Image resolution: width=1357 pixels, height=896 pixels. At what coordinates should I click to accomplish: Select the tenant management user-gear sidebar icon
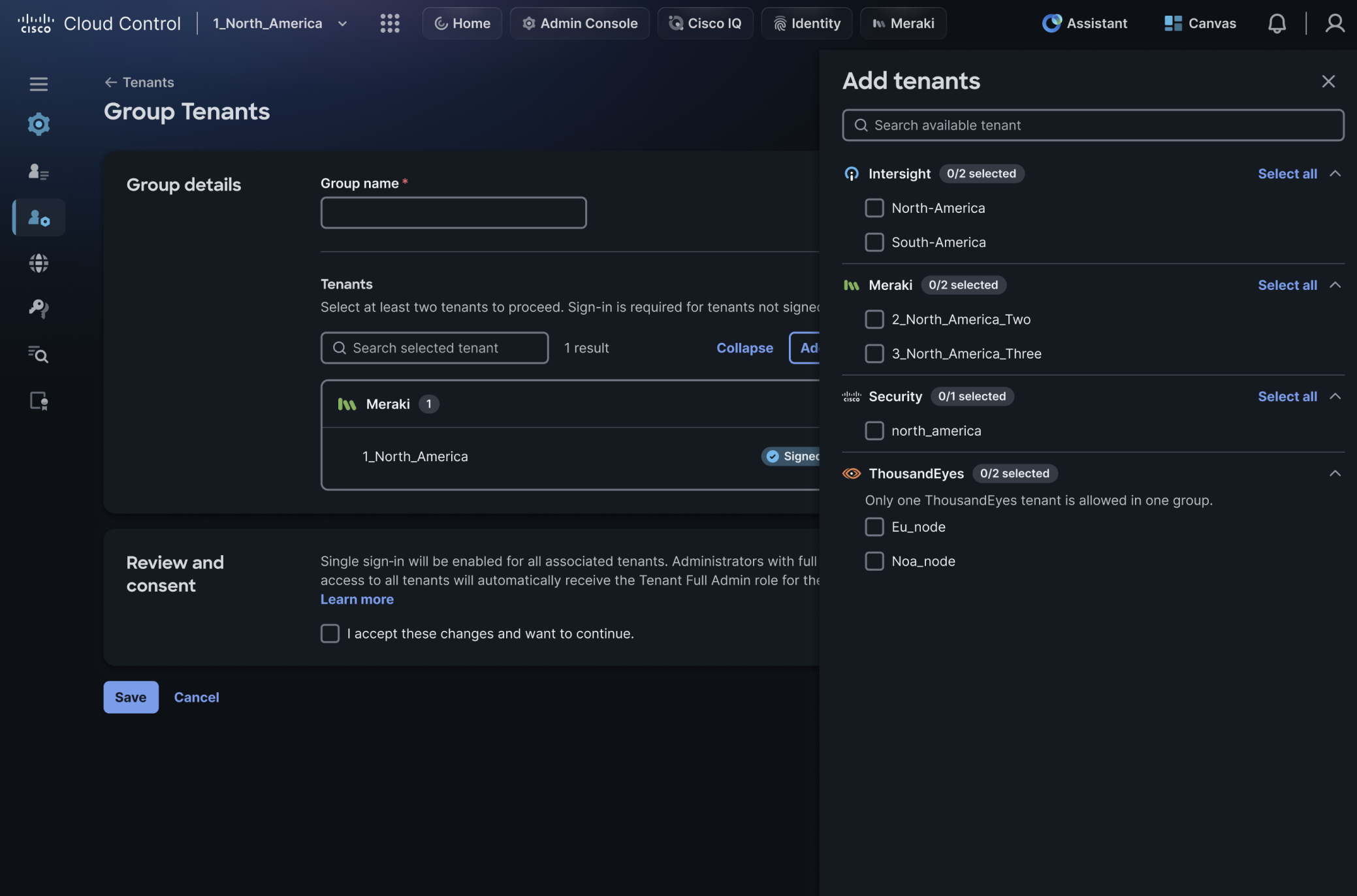tap(39, 217)
